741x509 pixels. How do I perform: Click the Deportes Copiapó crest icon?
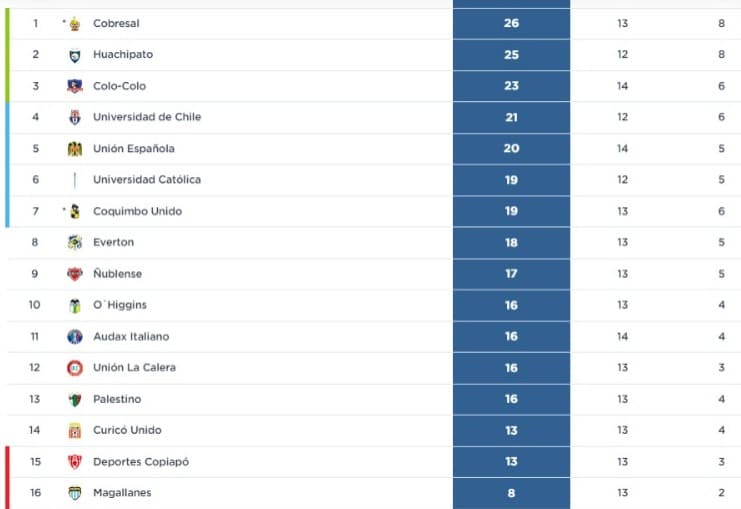tap(75, 462)
